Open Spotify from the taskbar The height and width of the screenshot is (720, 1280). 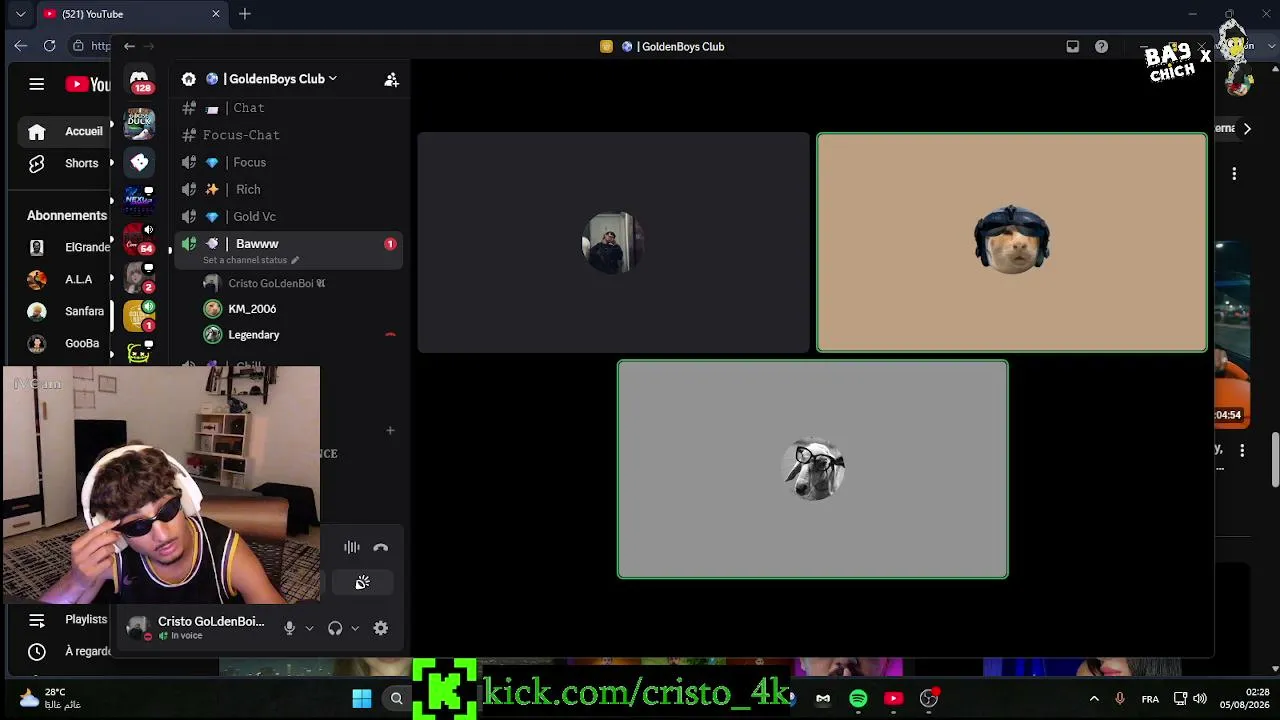pyautogui.click(x=858, y=698)
